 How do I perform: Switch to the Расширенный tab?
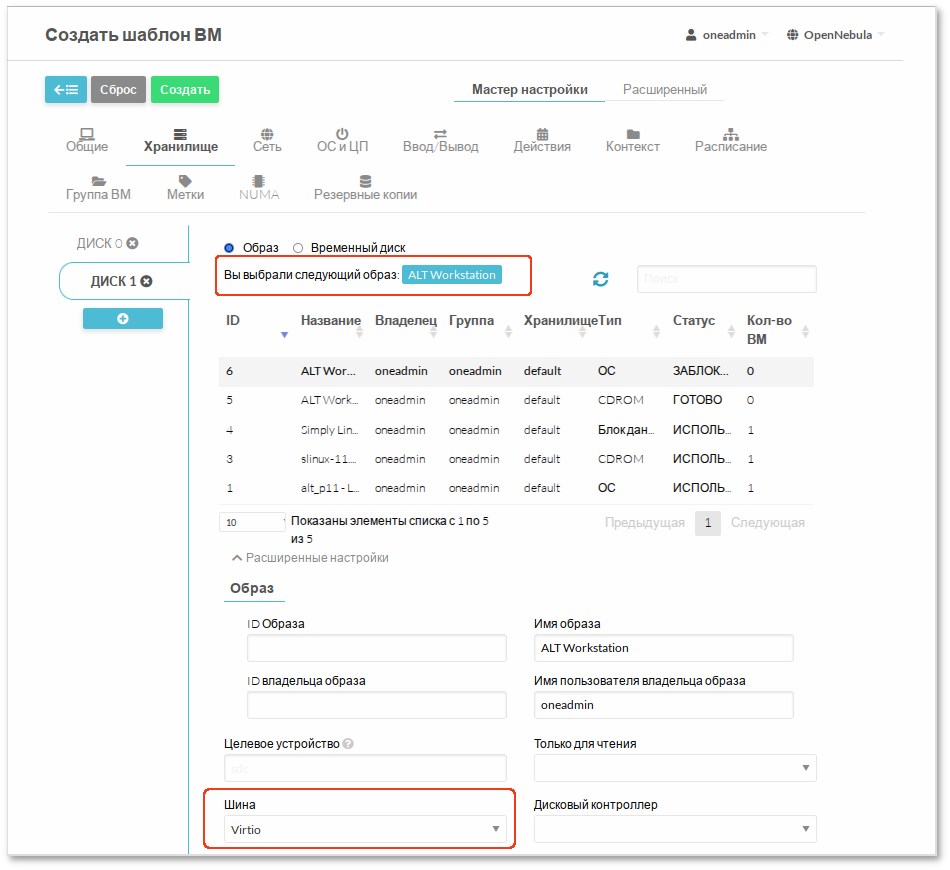(x=665, y=90)
